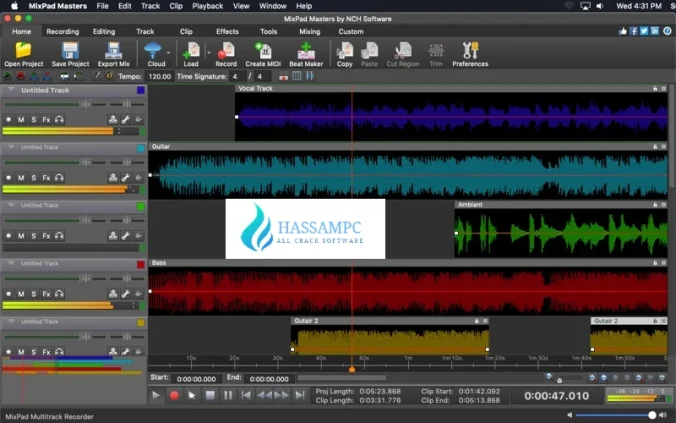Solo the Bass track

[x=34, y=294]
